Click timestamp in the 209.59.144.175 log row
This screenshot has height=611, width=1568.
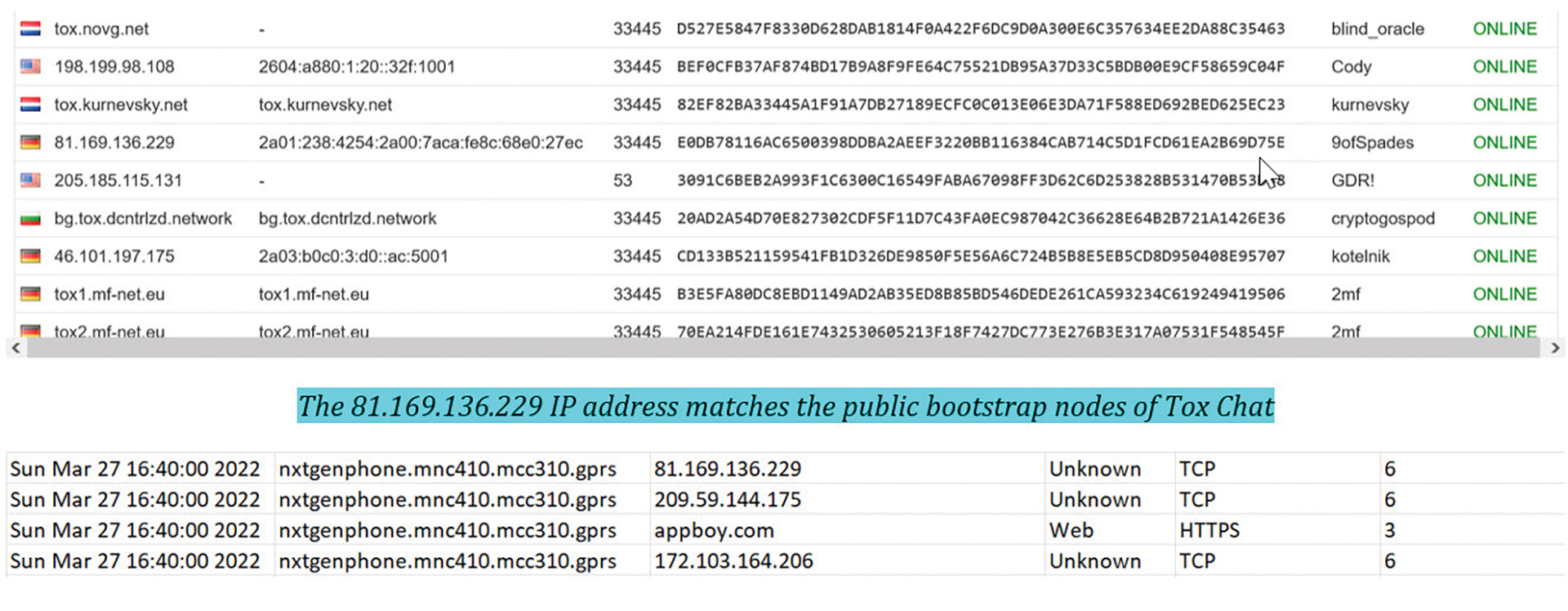(x=135, y=499)
